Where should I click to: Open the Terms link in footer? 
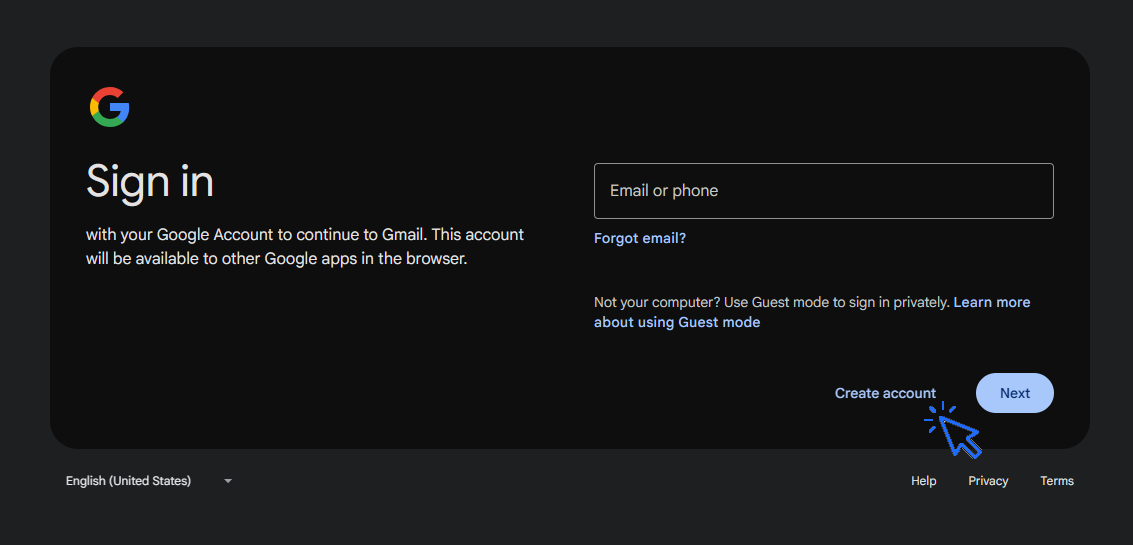[1056, 481]
